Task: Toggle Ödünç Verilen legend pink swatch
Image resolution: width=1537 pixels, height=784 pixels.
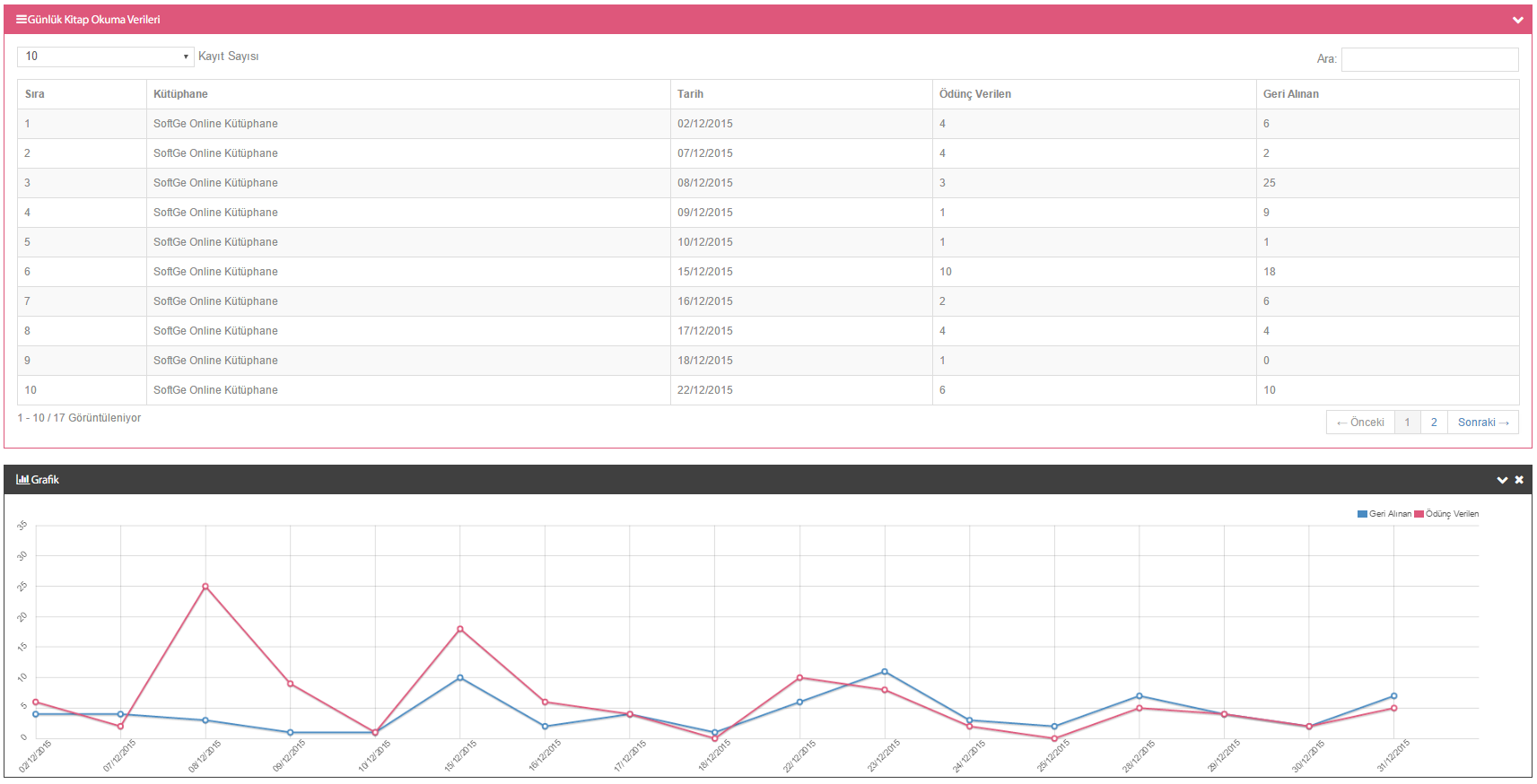Action: pyautogui.click(x=1419, y=514)
